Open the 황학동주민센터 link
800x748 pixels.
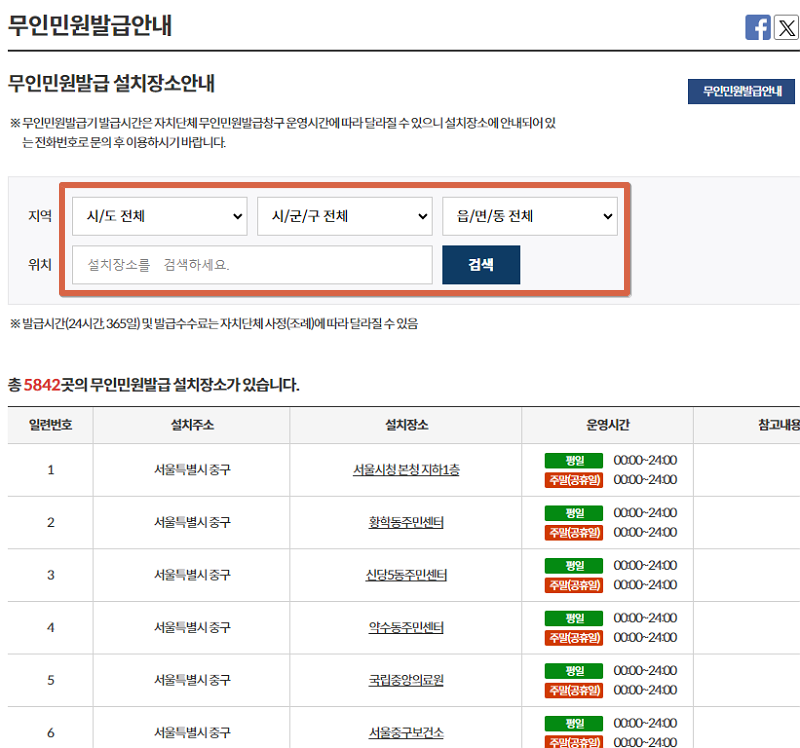406,522
